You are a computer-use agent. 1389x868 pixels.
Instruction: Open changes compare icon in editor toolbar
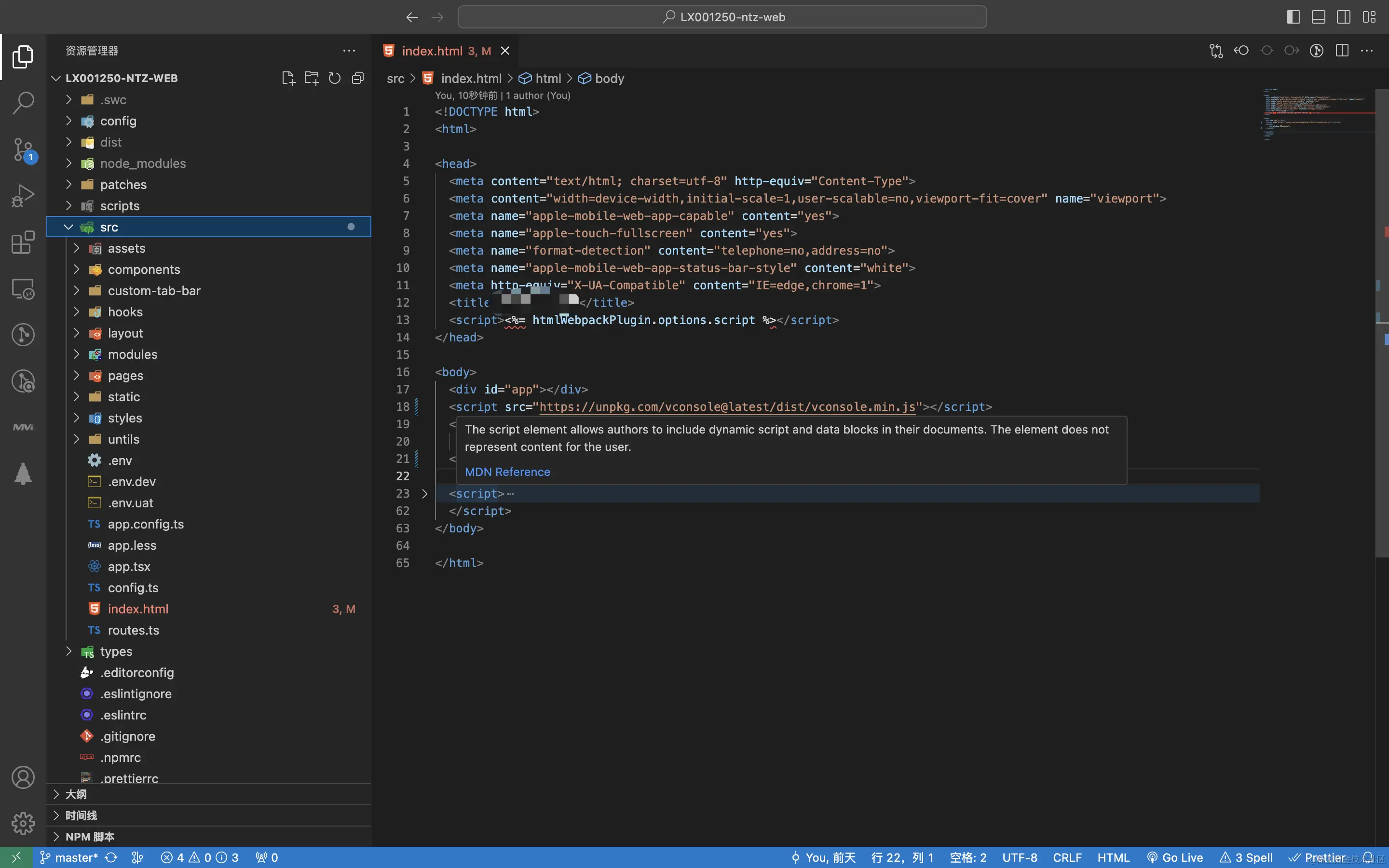pyautogui.click(x=1216, y=51)
